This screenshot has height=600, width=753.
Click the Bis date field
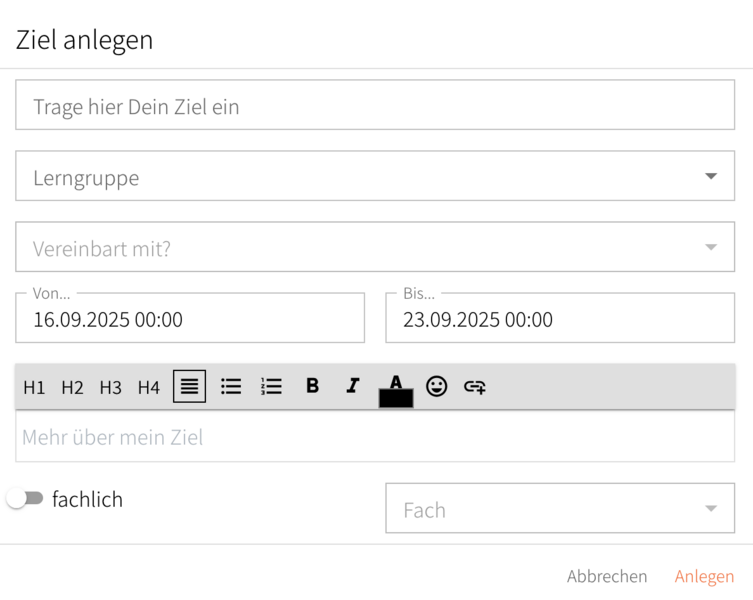coord(559,320)
